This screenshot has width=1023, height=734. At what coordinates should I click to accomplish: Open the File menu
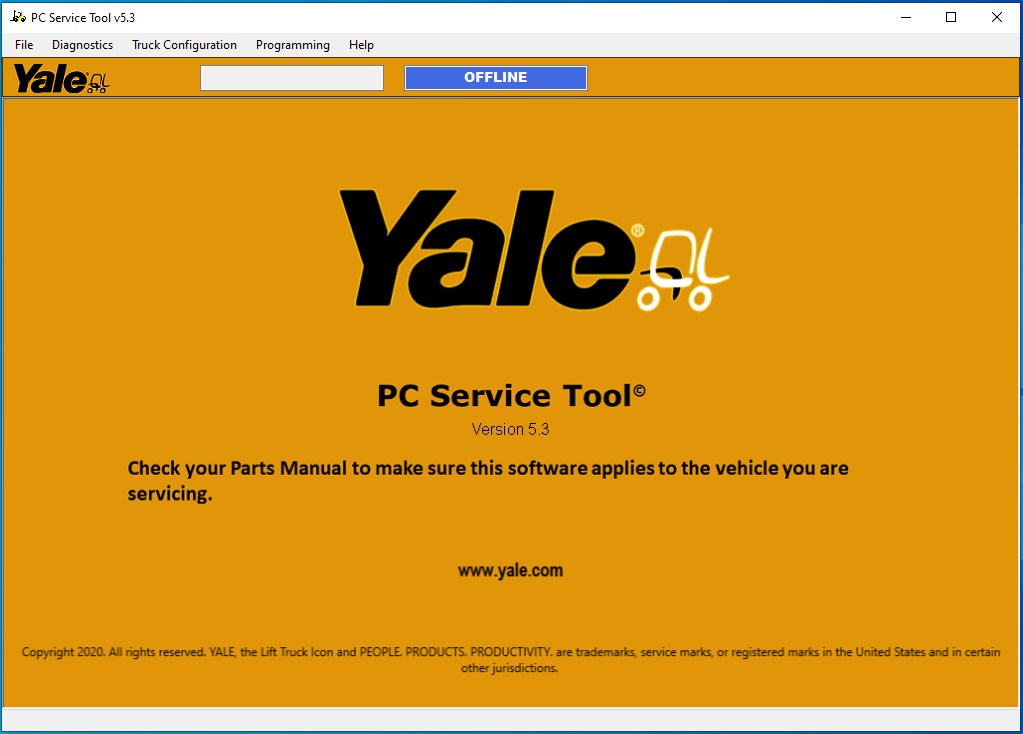(23, 44)
